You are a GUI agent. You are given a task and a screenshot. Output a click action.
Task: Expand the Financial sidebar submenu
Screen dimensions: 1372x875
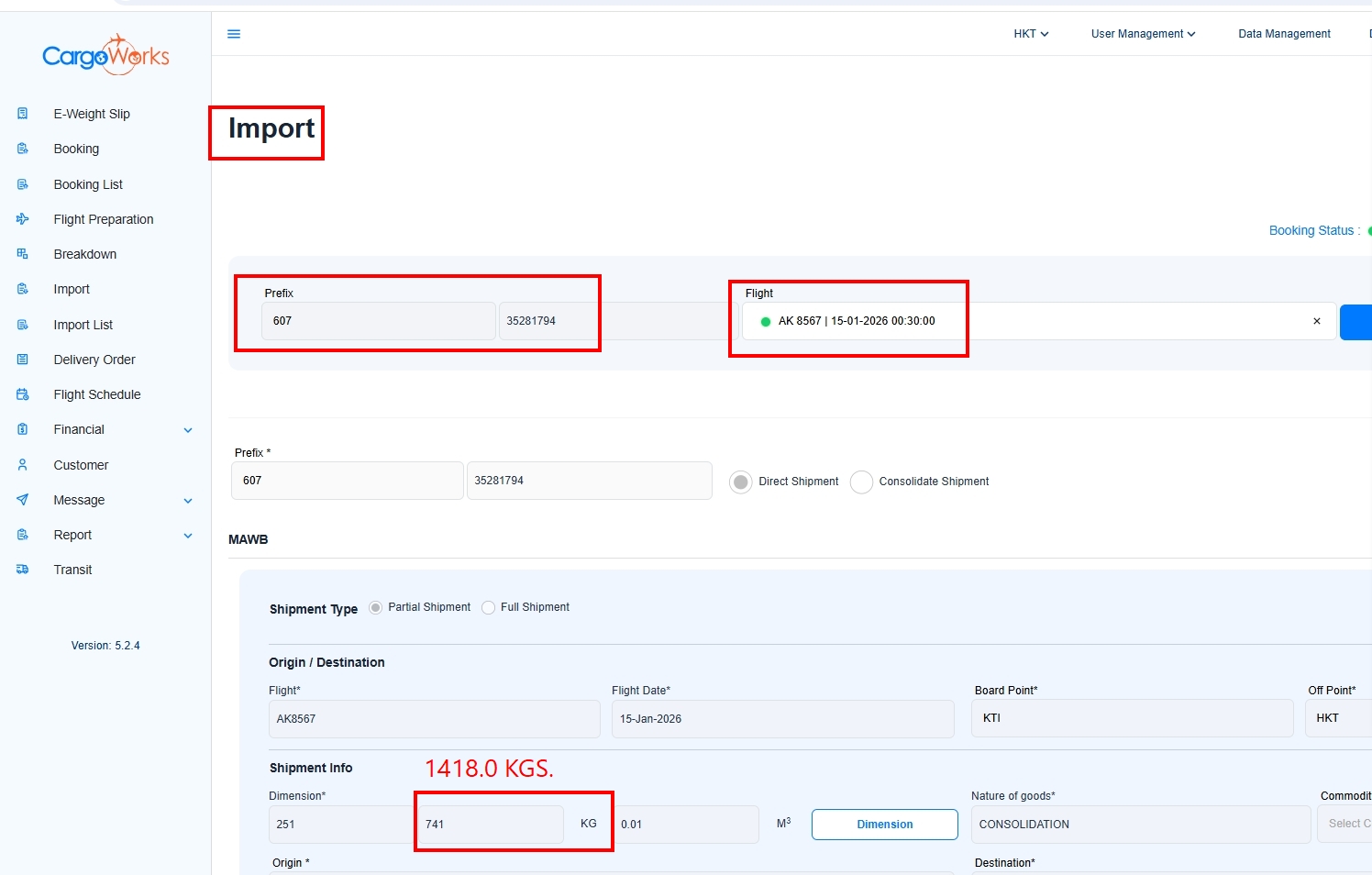pos(188,430)
